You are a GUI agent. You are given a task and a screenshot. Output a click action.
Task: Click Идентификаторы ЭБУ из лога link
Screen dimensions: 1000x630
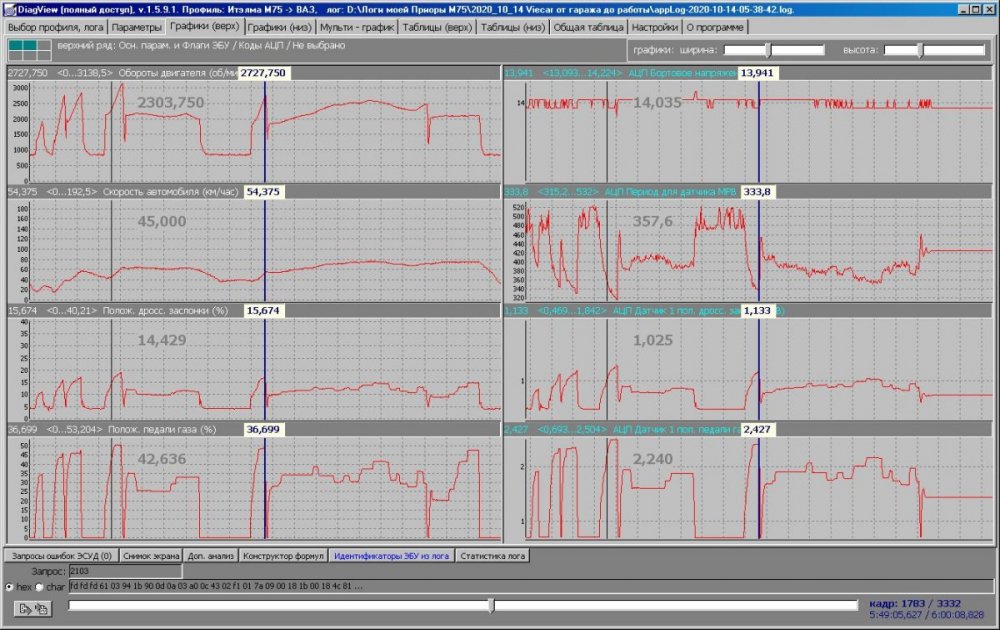392,555
